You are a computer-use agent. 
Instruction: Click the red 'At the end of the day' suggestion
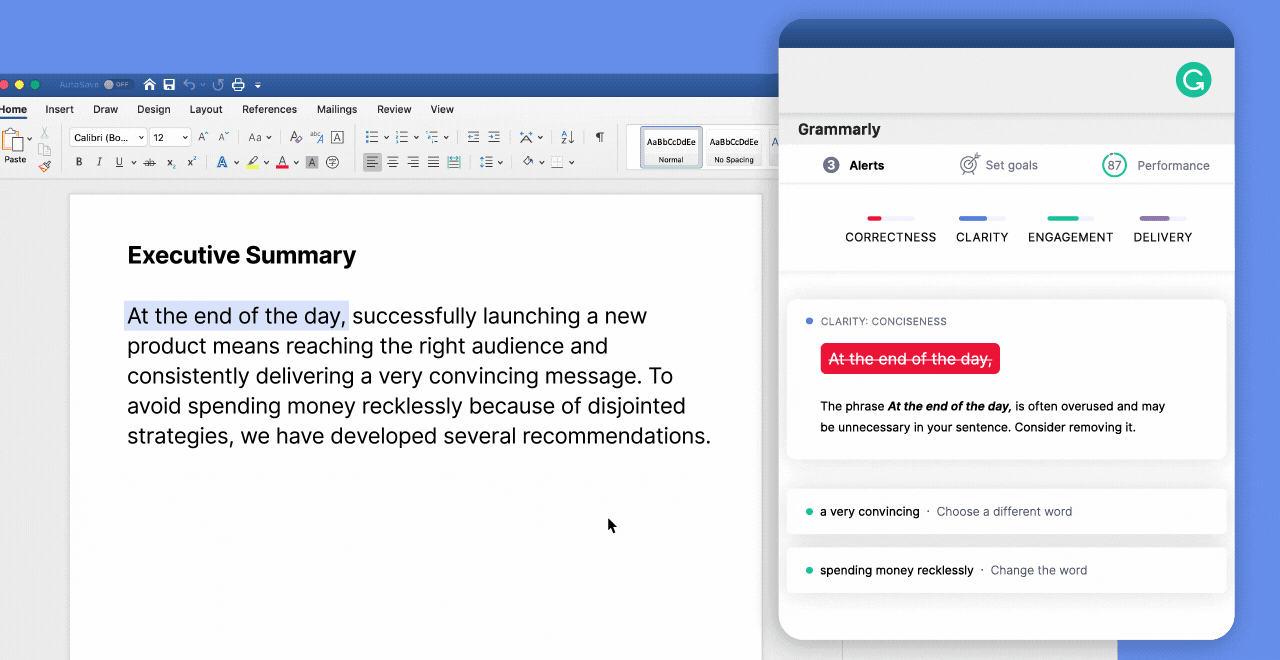point(910,358)
